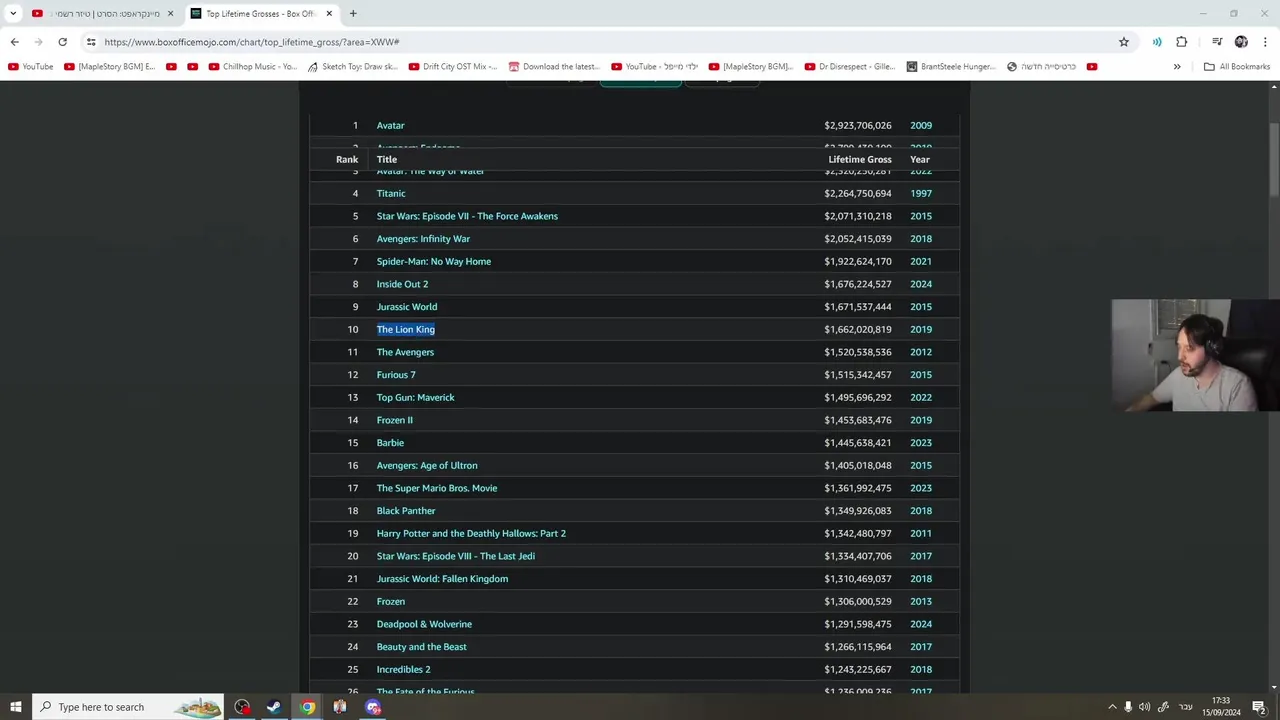The height and width of the screenshot is (720, 1280).
Task: Open the כרטיסייה חדשה bookmark
Action: click(1041, 67)
